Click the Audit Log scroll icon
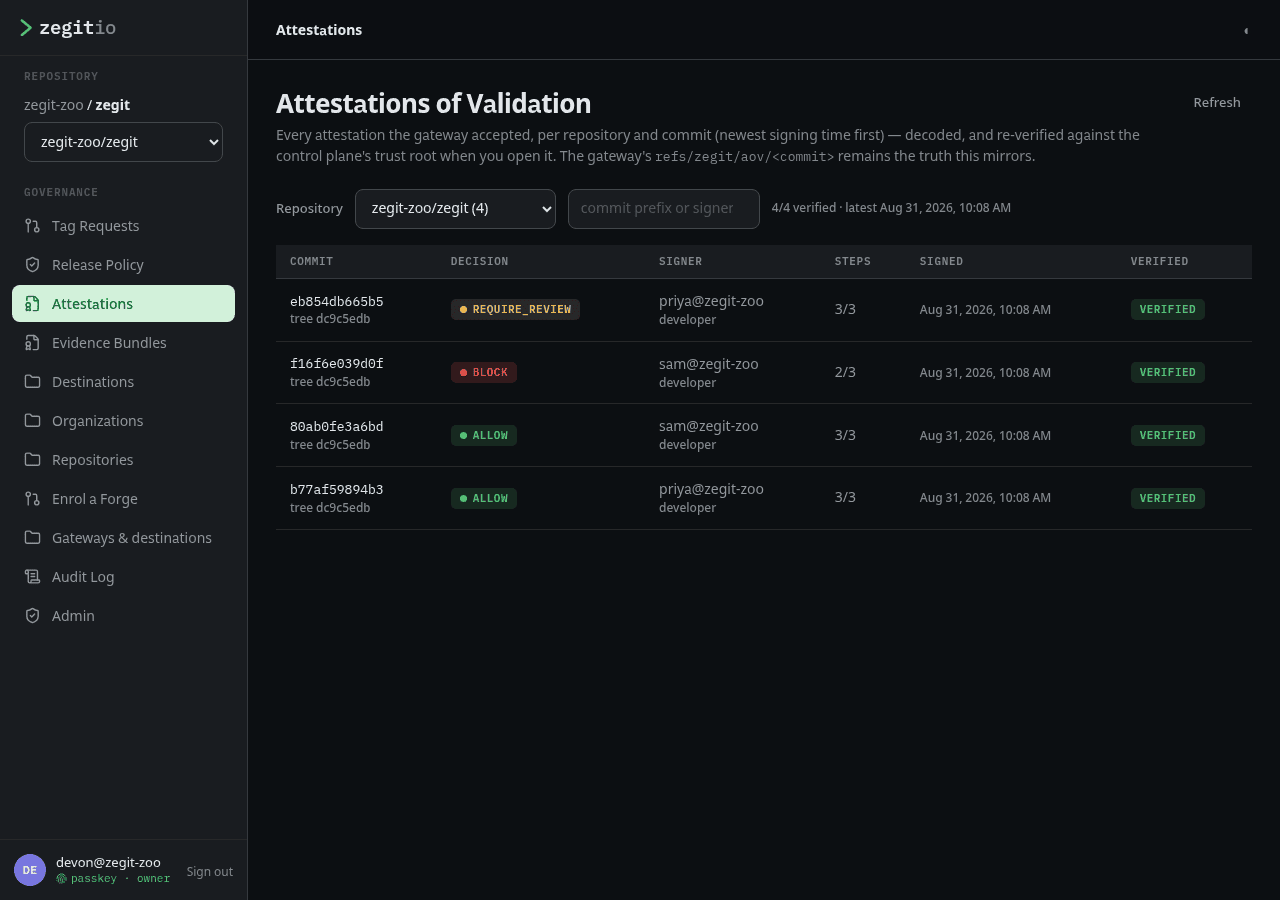1280x900 pixels. click(x=33, y=577)
